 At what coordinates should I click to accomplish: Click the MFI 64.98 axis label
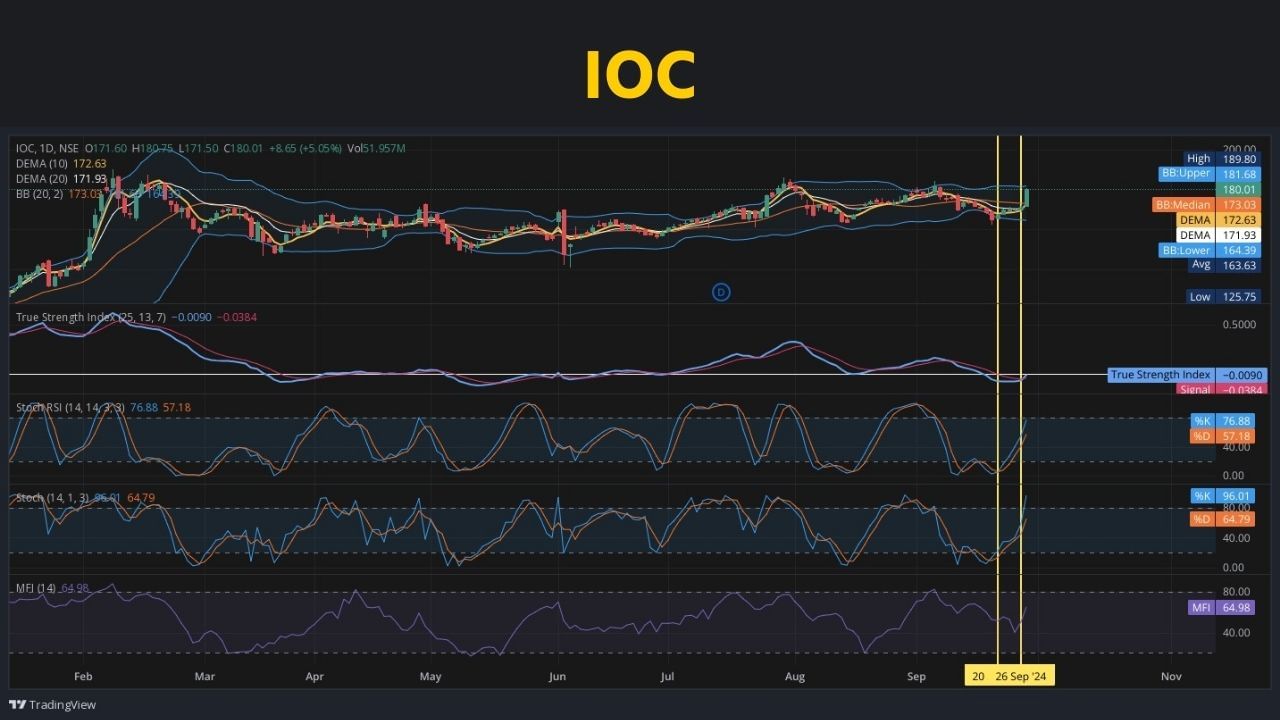click(x=1220, y=607)
